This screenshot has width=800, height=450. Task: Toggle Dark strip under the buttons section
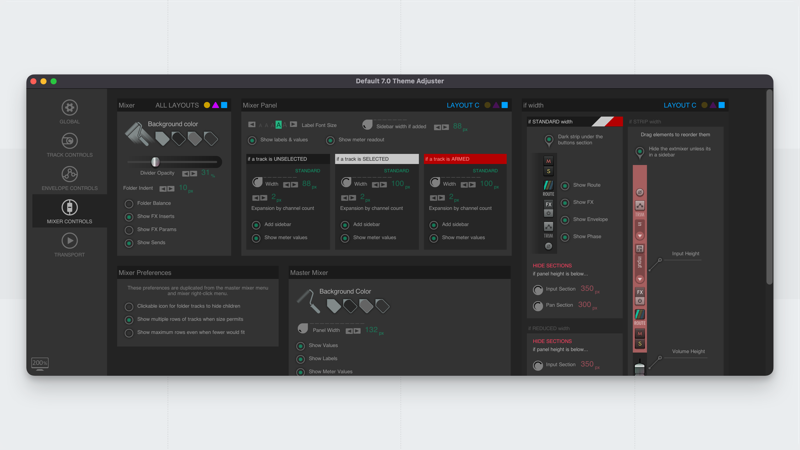pos(549,140)
